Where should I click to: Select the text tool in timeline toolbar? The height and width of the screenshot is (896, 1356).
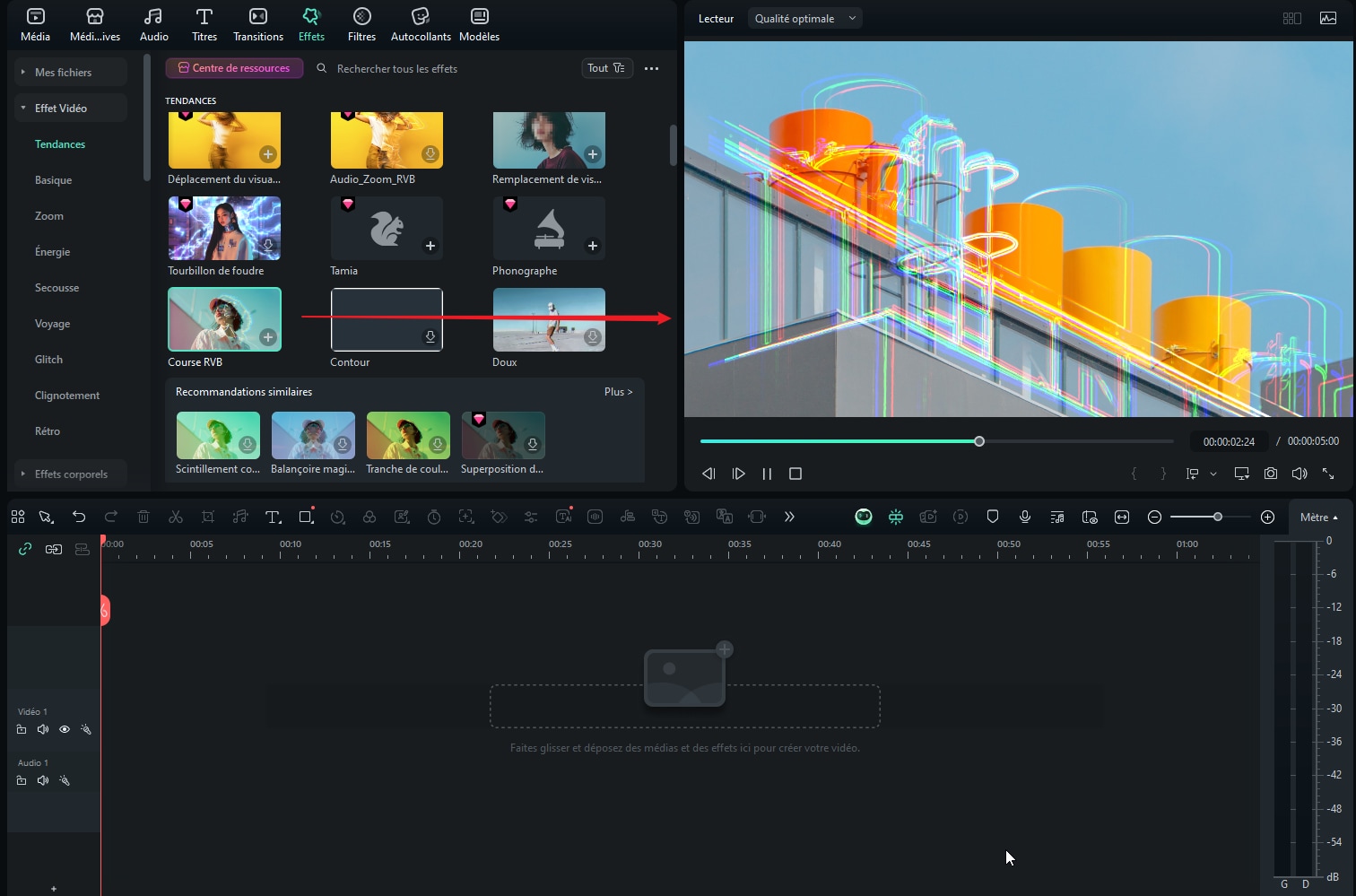point(274,517)
